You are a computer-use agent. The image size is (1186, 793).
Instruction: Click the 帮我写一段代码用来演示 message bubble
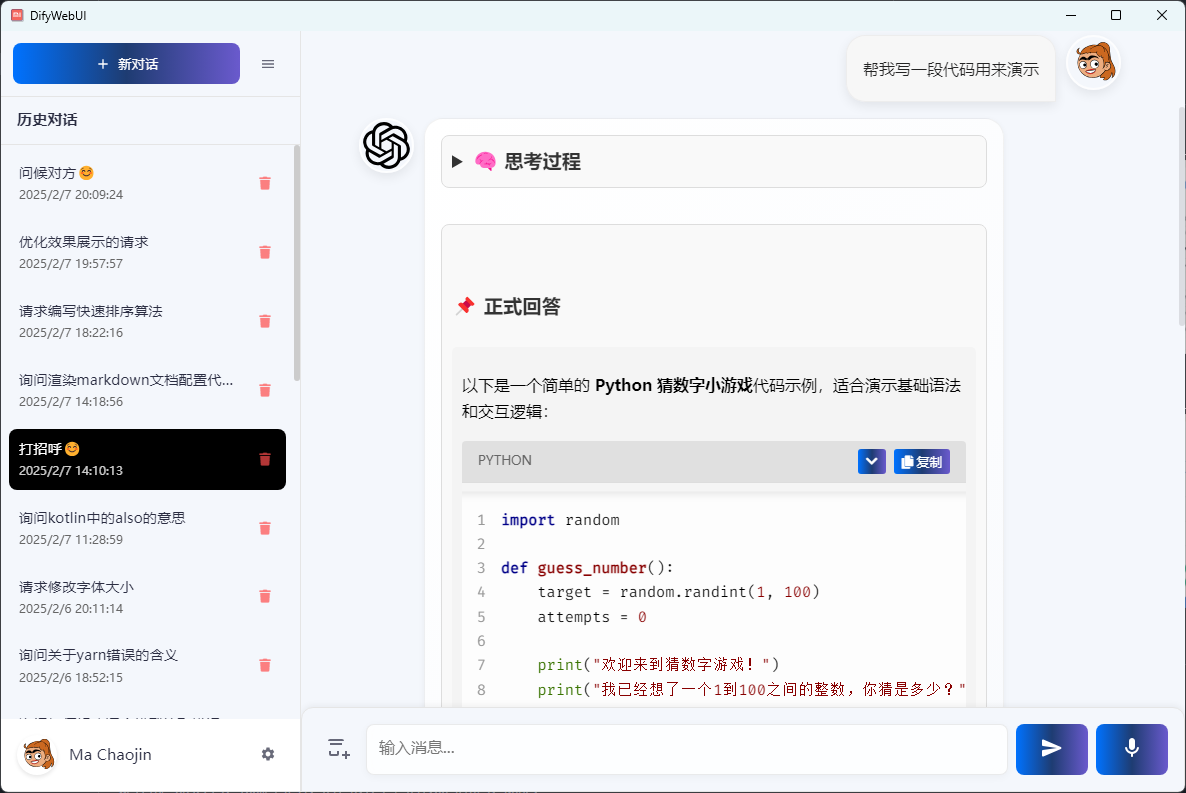coord(951,69)
